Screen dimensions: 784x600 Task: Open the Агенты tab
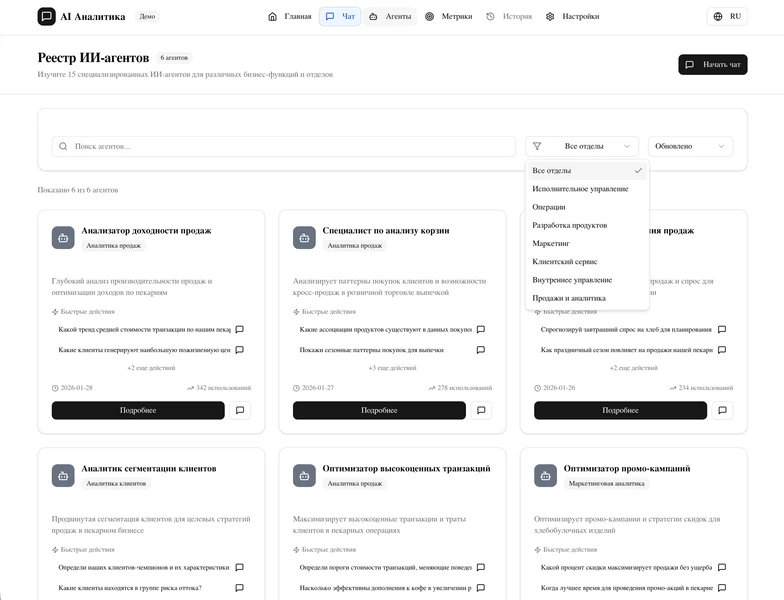(390, 16)
